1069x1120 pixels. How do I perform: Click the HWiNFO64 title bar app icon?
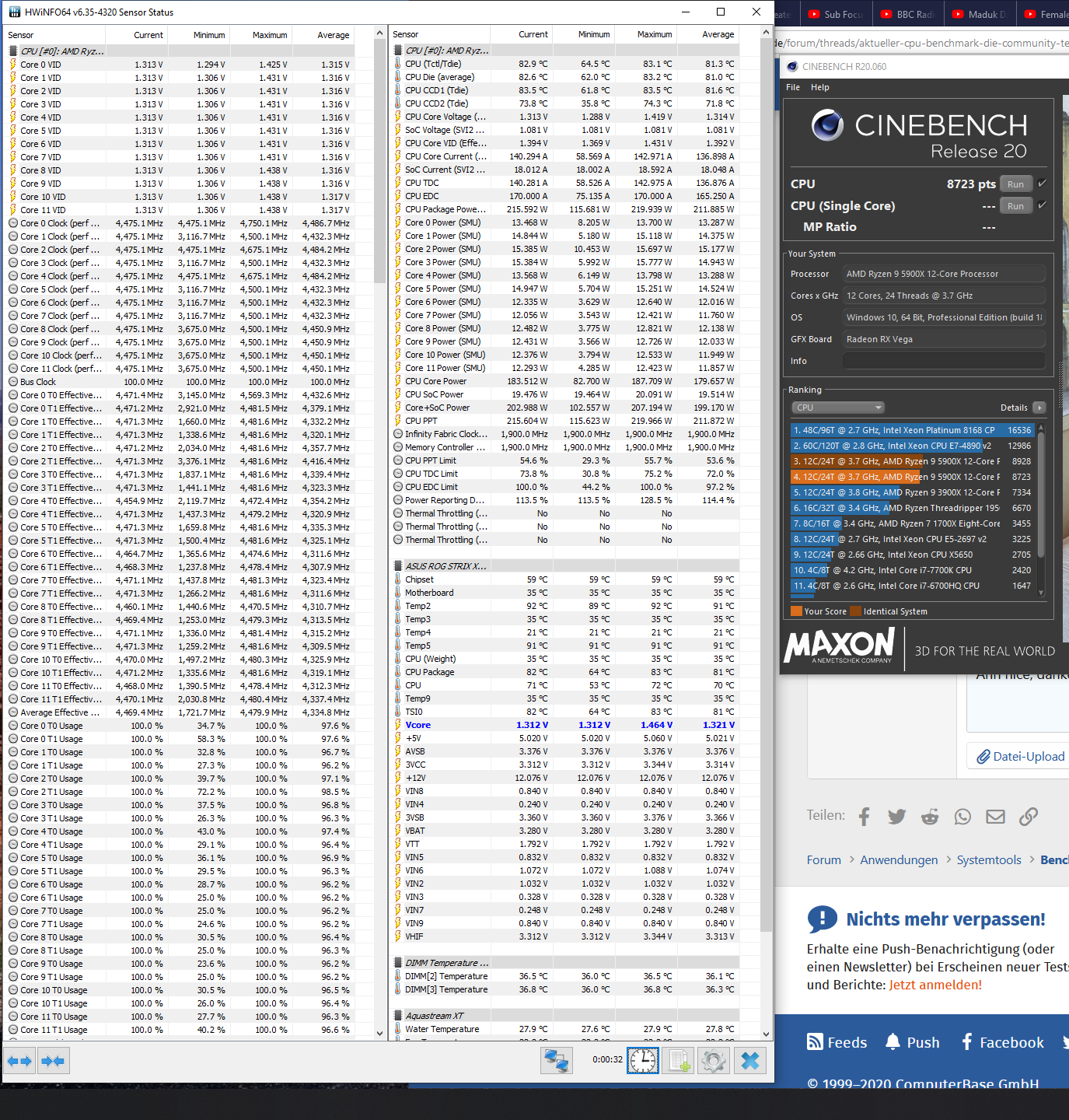tap(15, 12)
